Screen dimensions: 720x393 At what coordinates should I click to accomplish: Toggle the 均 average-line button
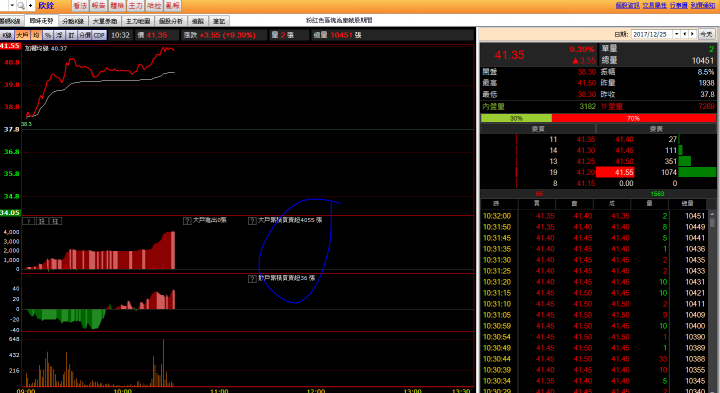coord(36,35)
